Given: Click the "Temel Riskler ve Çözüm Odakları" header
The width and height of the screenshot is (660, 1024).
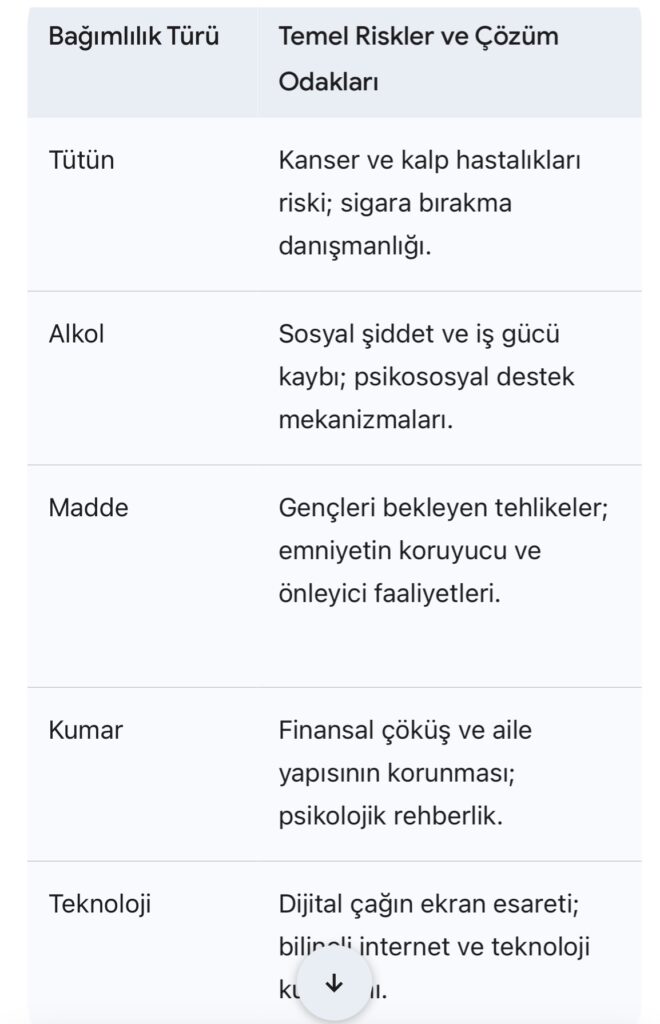Looking at the screenshot, I should coord(418,60).
